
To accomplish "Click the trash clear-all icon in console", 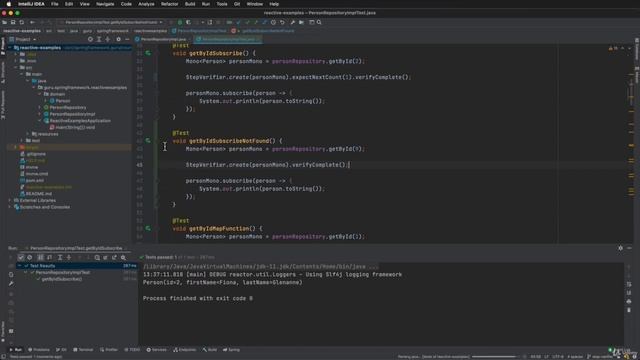I will tap(629, 310).
